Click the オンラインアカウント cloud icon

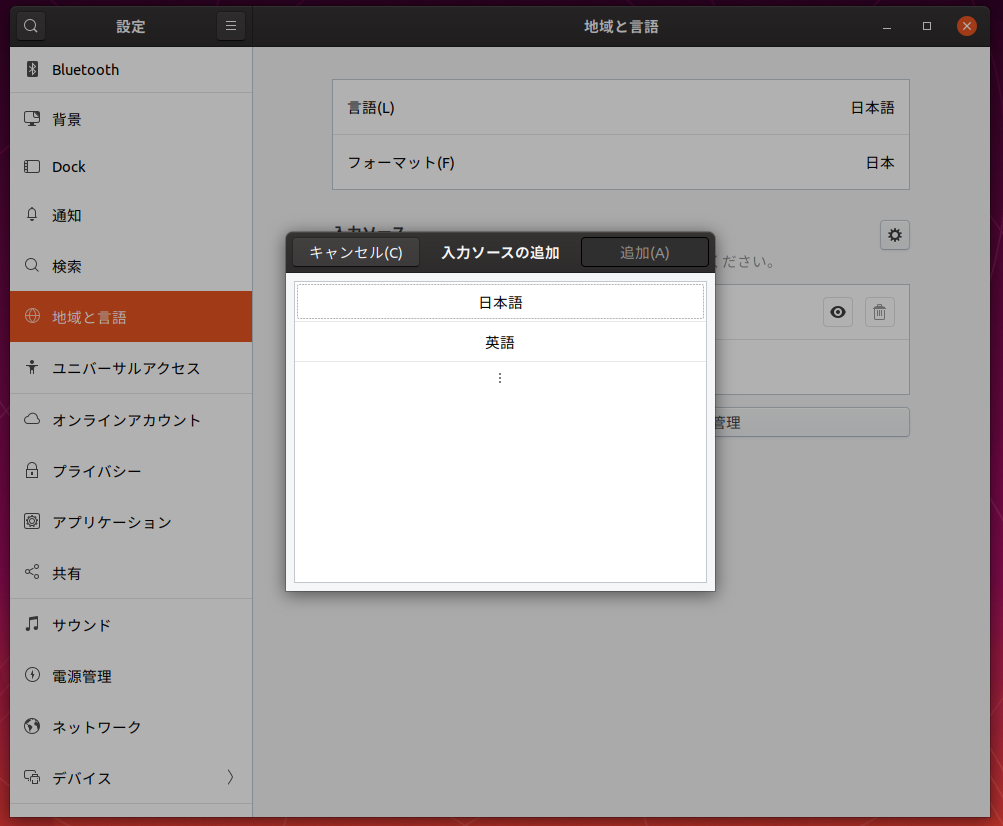(32, 419)
